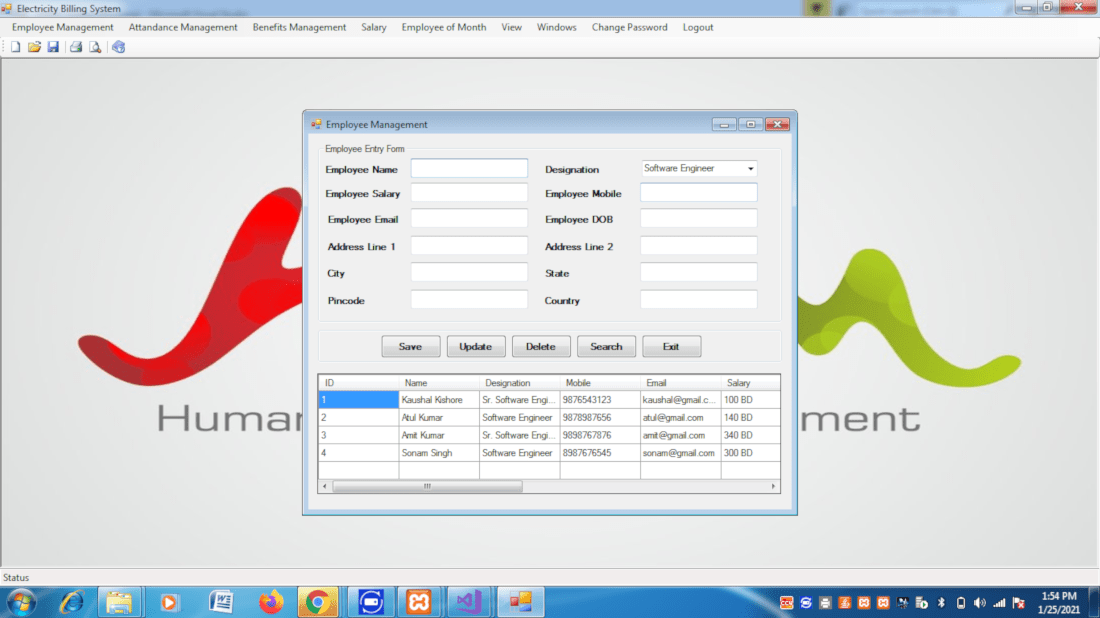Click Exit to close the entry form
This screenshot has height=618, width=1100.
(671, 345)
